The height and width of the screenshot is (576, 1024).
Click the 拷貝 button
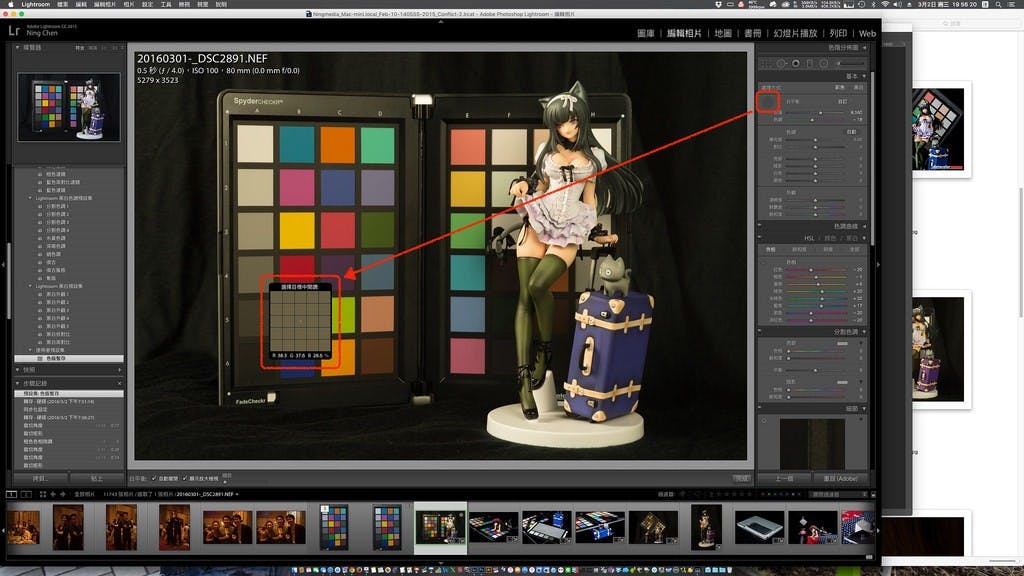pyautogui.click(x=40, y=479)
